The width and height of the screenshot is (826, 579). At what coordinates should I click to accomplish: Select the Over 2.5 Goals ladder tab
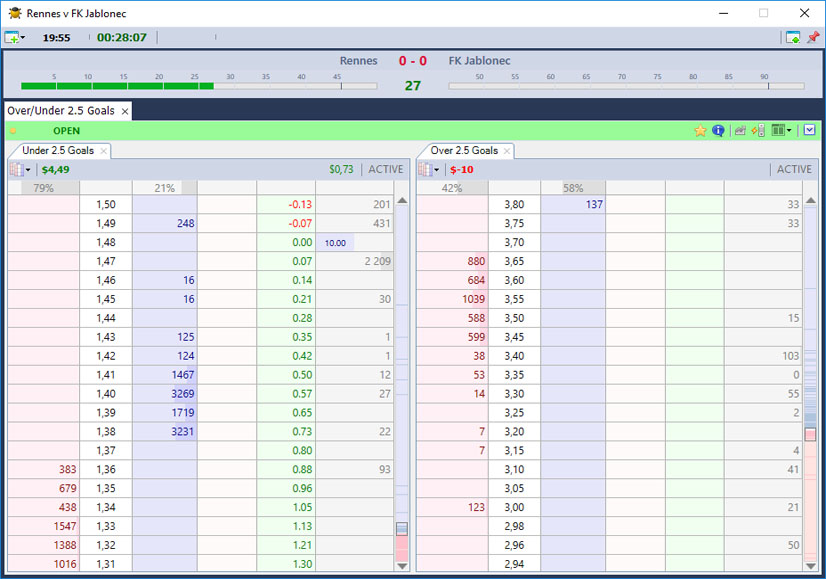[464, 150]
